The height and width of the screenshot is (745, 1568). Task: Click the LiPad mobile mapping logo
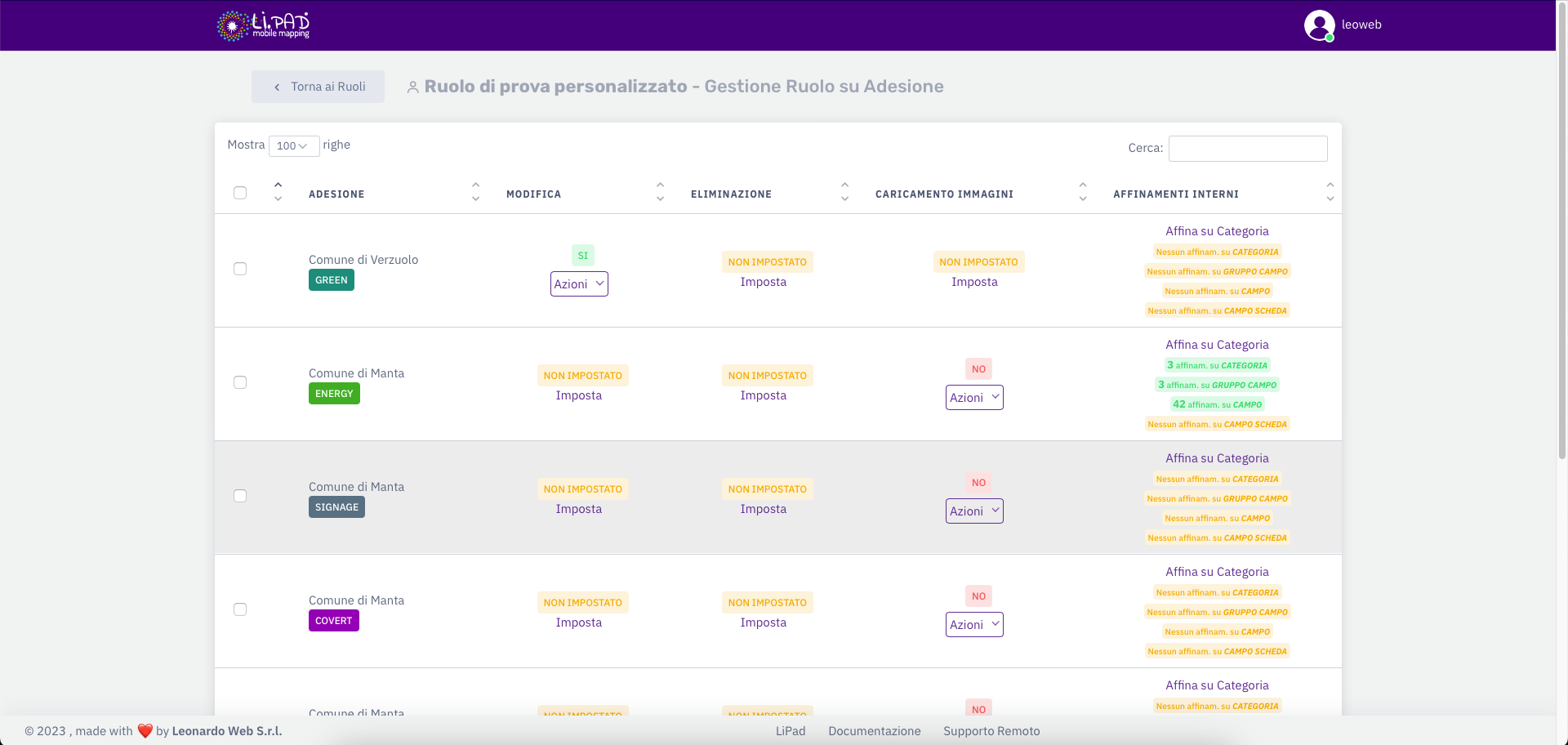tap(263, 25)
